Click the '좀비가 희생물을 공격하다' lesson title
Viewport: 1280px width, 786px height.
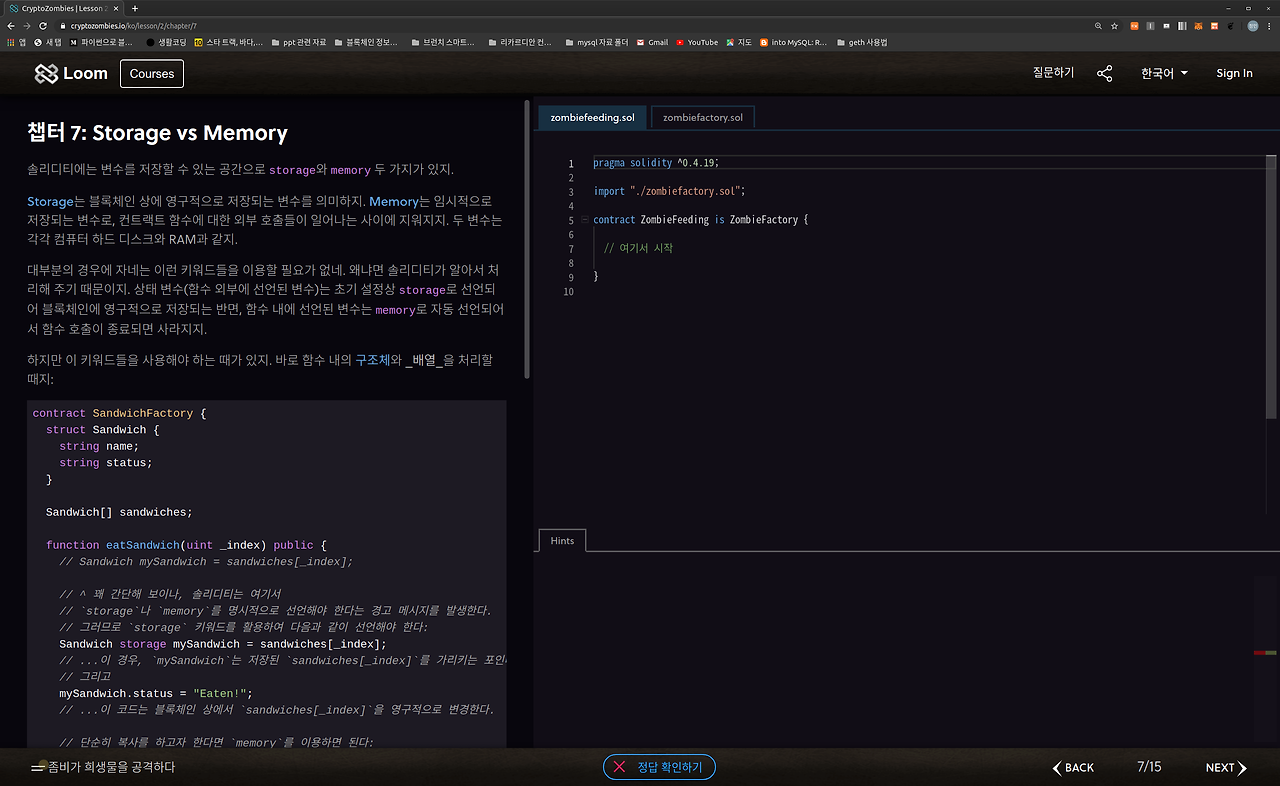tap(112, 767)
